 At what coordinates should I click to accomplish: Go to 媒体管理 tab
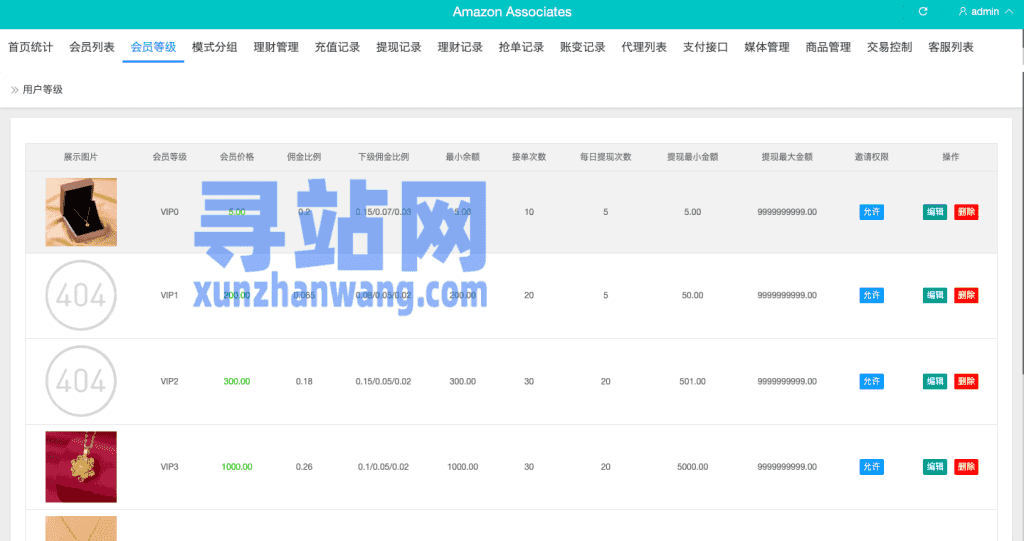click(x=767, y=47)
